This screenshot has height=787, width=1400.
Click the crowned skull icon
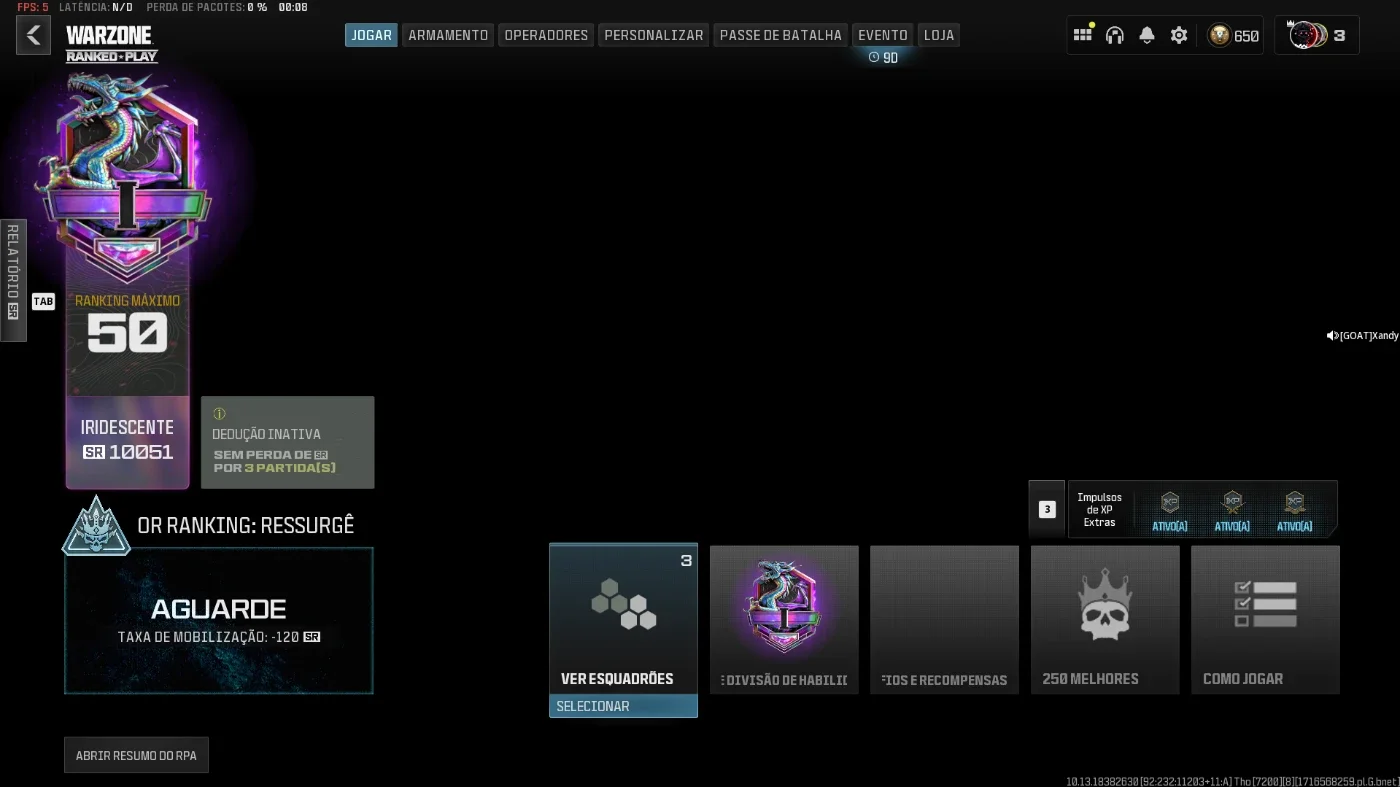(x=1105, y=604)
